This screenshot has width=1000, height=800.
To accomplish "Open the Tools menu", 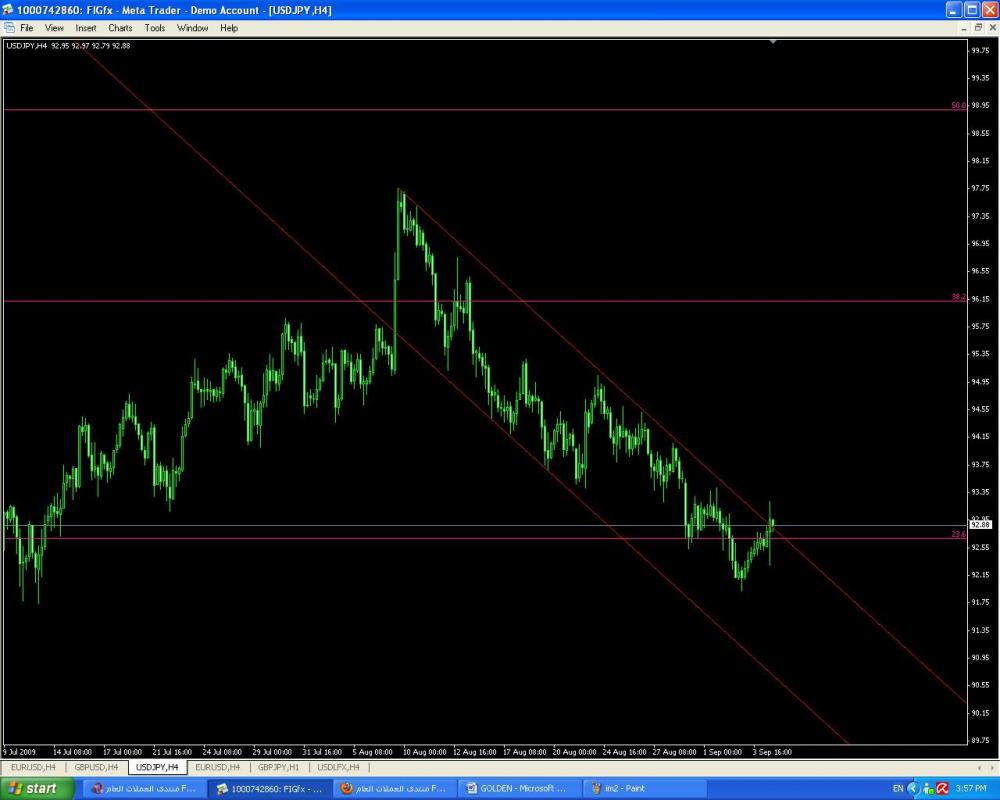I will coord(154,28).
